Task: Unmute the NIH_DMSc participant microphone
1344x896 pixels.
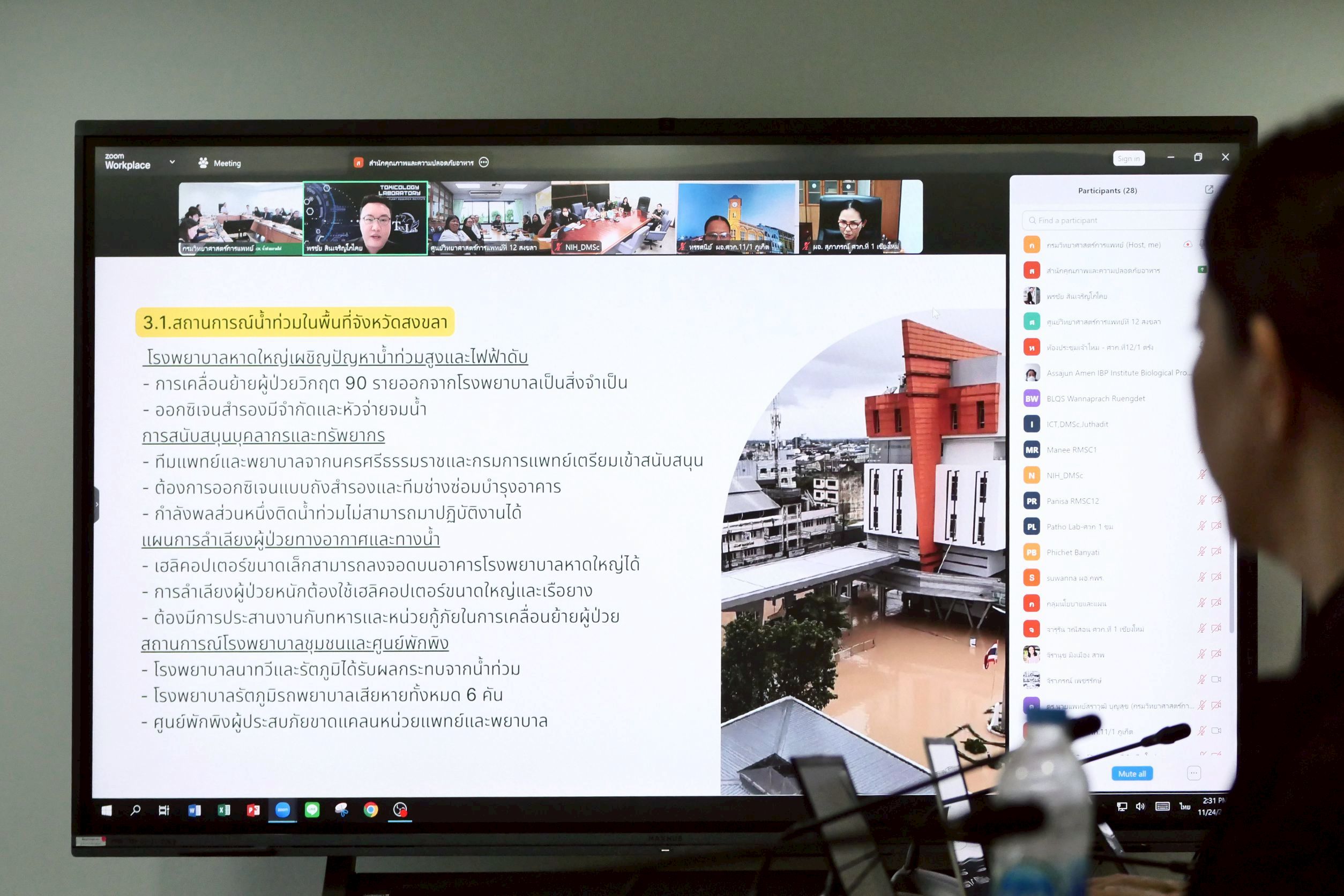Action: click(x=1201, y=474)
